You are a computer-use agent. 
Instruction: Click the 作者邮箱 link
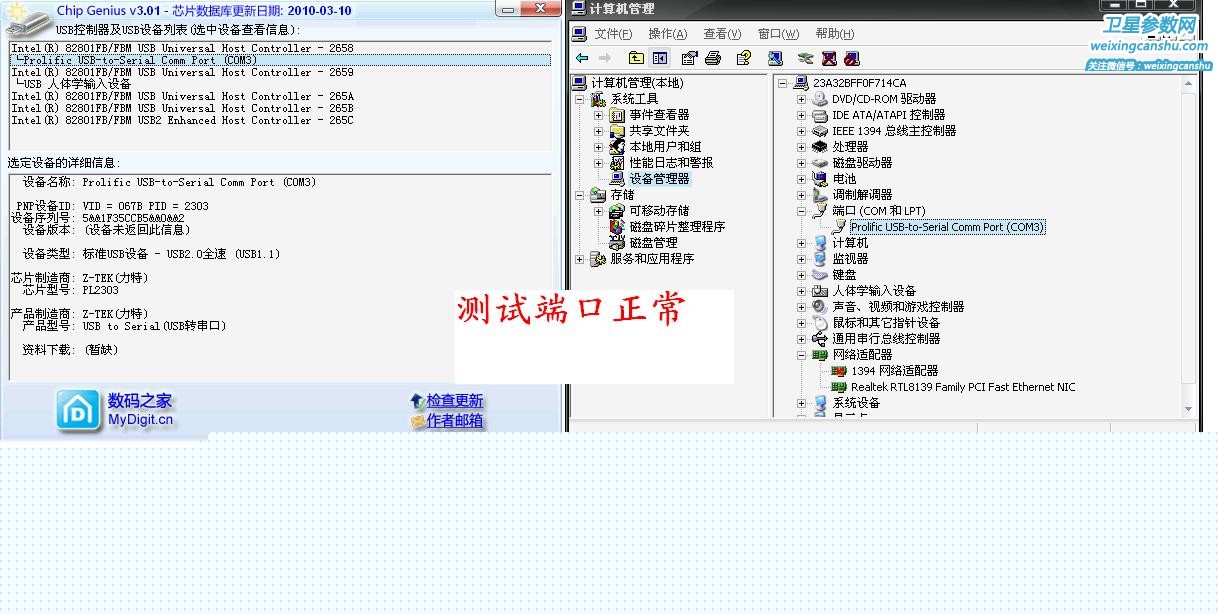pyautogui.click(x=454, y=421)
